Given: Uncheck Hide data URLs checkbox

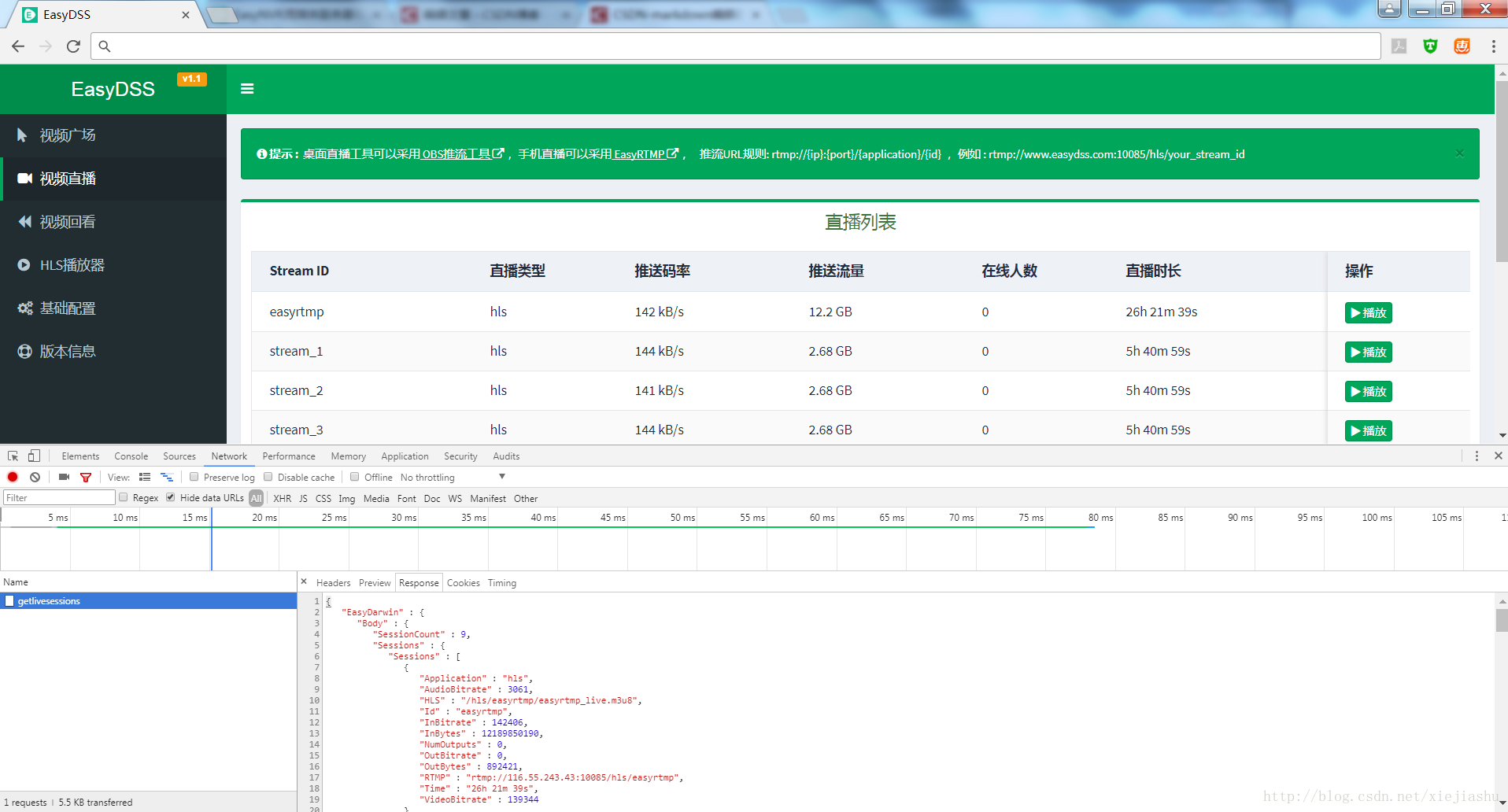Looking at the screenshot, I should [x=171, y=497].
